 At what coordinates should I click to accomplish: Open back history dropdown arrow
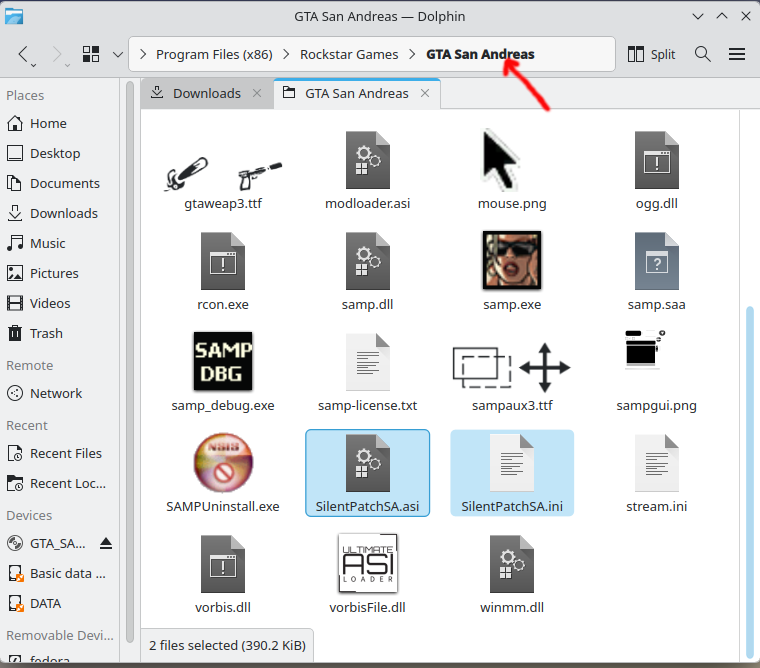point(33,65)
